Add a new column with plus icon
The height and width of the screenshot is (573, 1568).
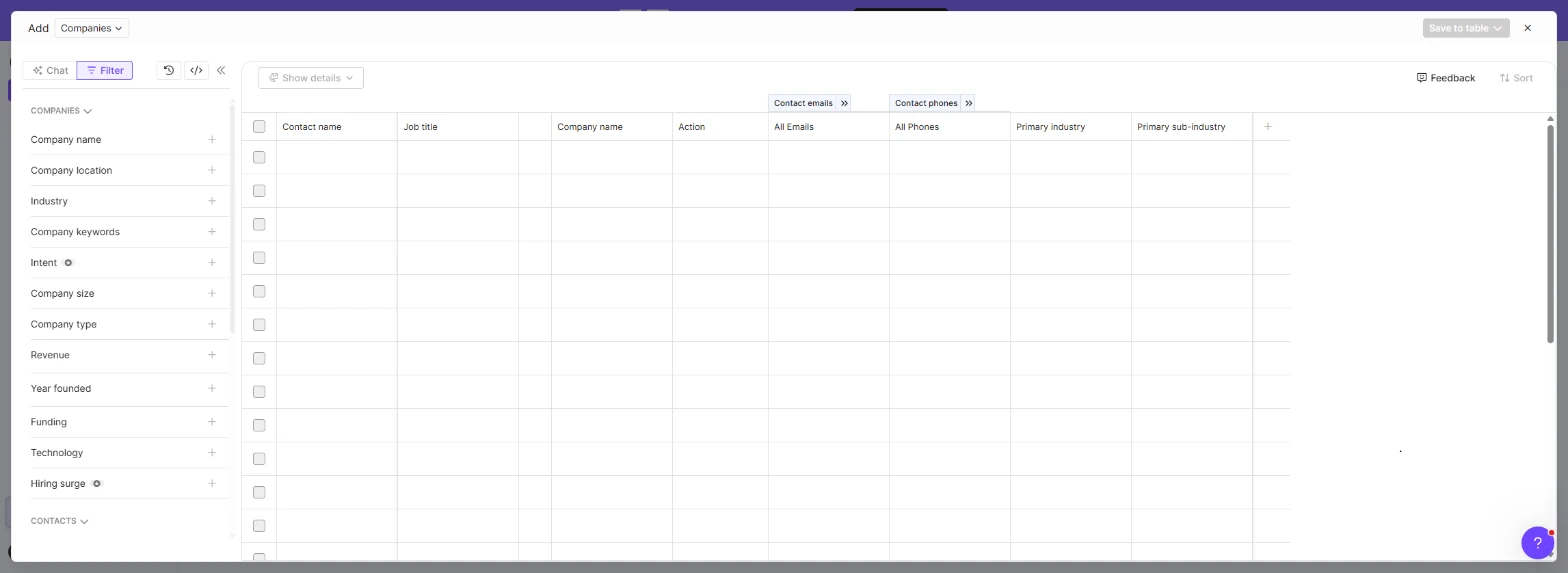click(x=1268, y=127)
